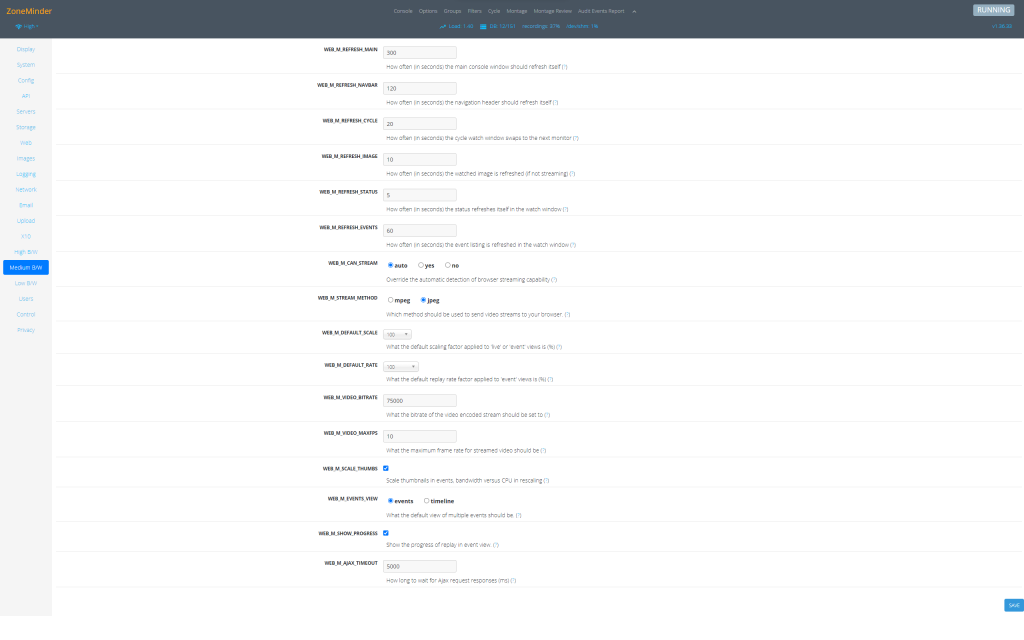Select 'yes' for WEB_M_CAN_STREAM
This screenshot has height=640, width=1024.
[x=421, y=265]
